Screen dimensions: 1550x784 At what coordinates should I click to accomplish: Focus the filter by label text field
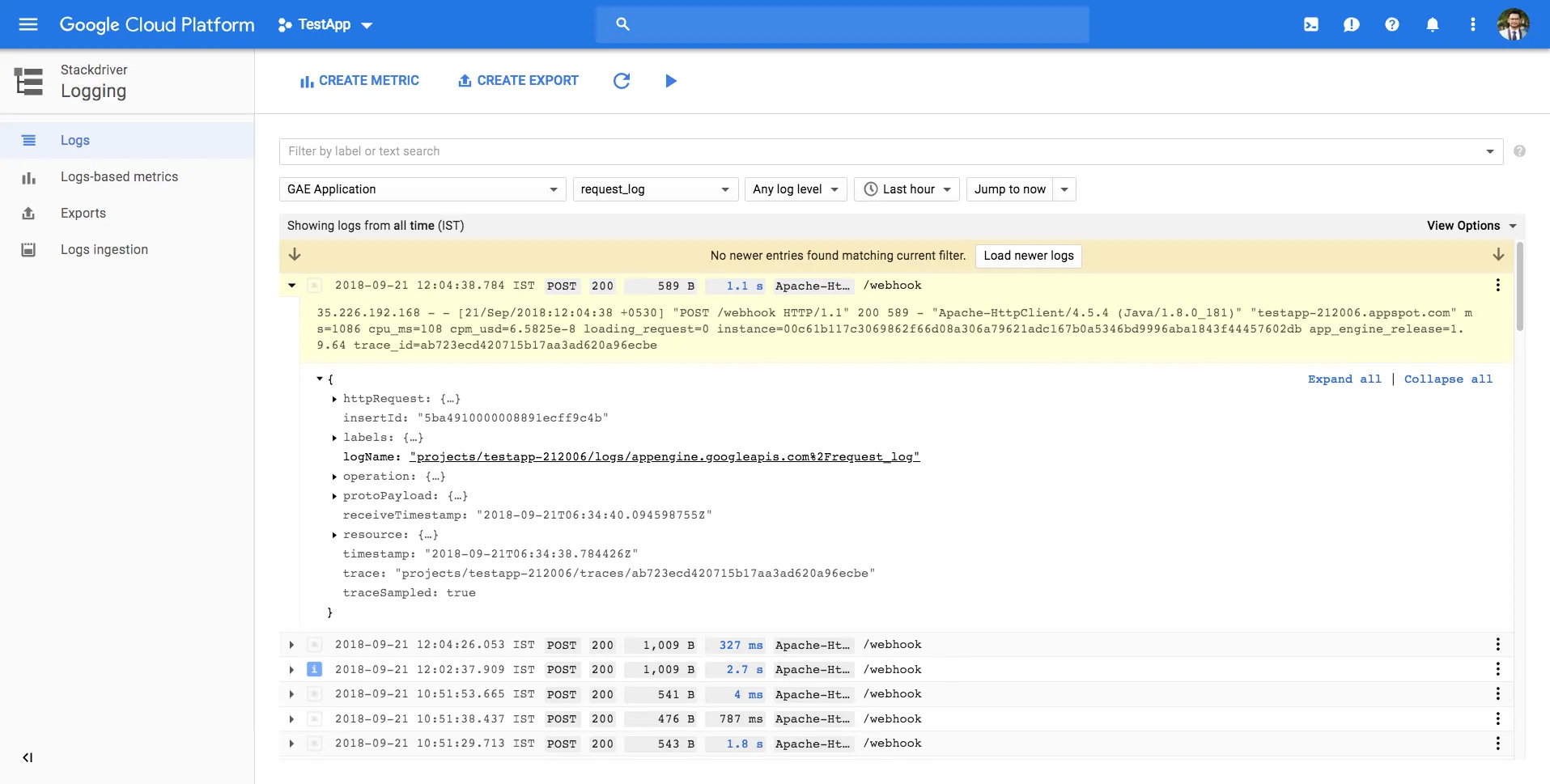pyautogui.click(x=890, y=151)
